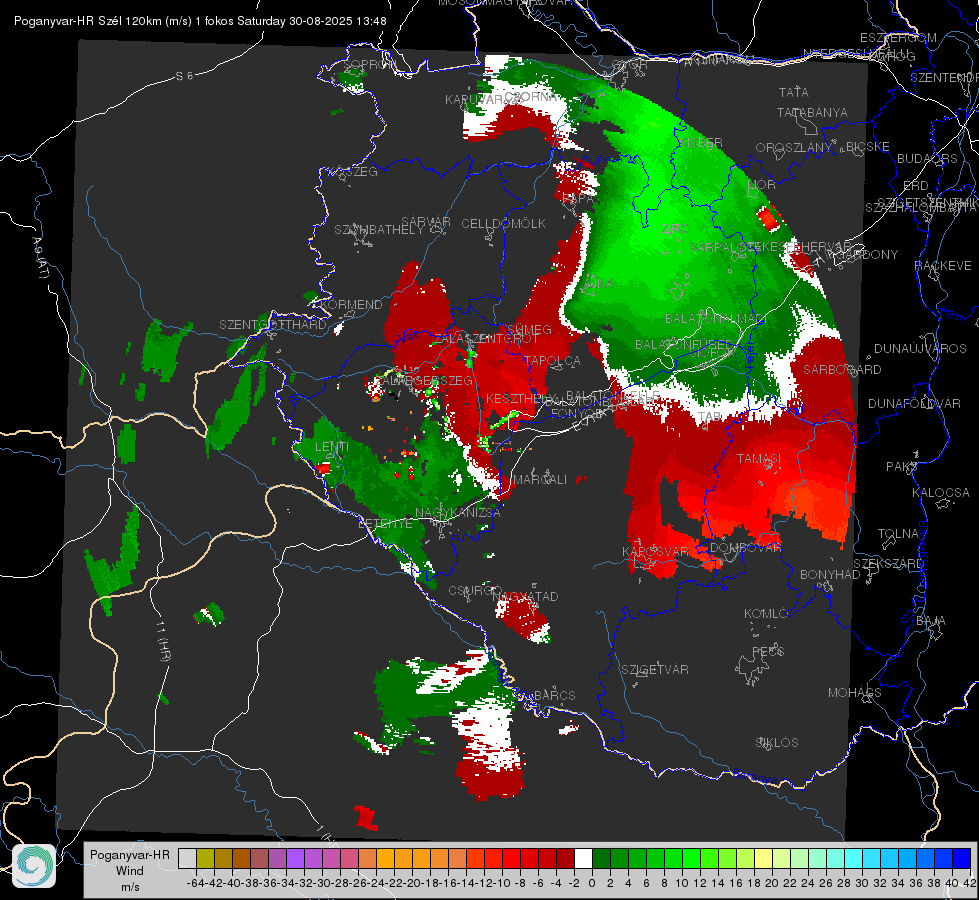This screenshot has width=979, height=900.
Task: Click the SZOMBATHELY city label
Action: pyautogui.click(x=379, y=230)
